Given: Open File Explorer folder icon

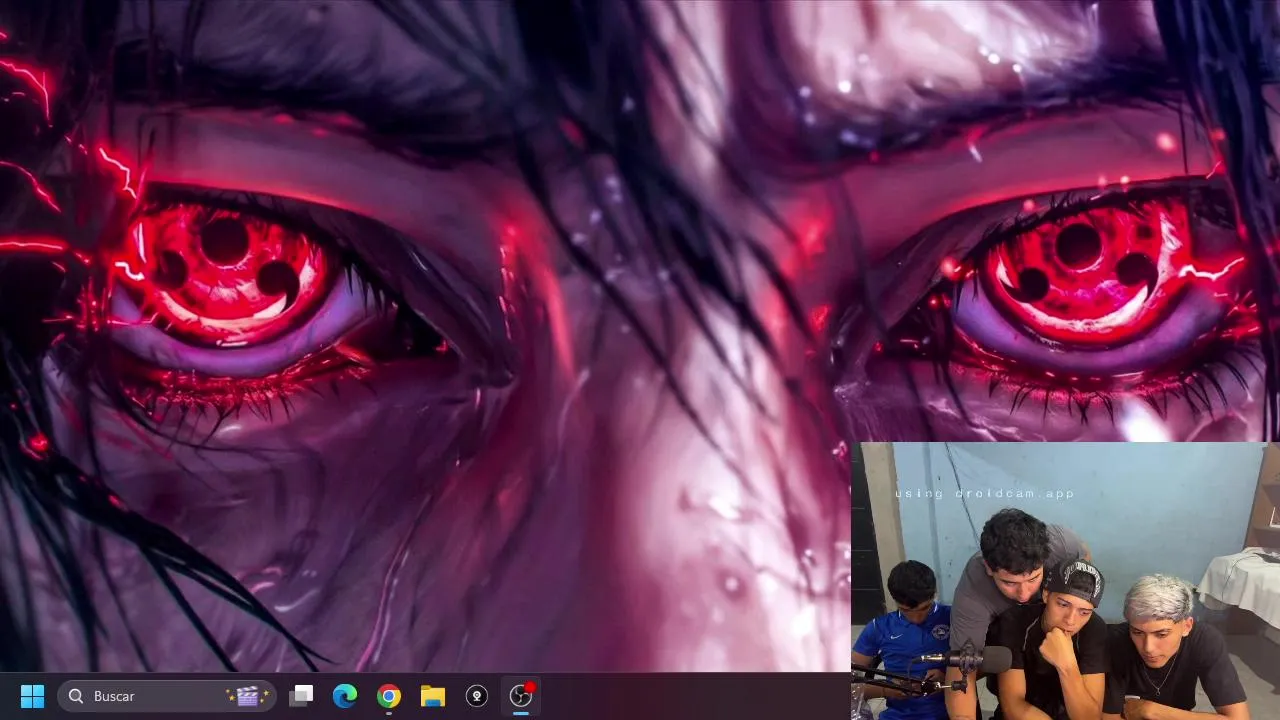Looking at the screenshot, I should (433, 696).
